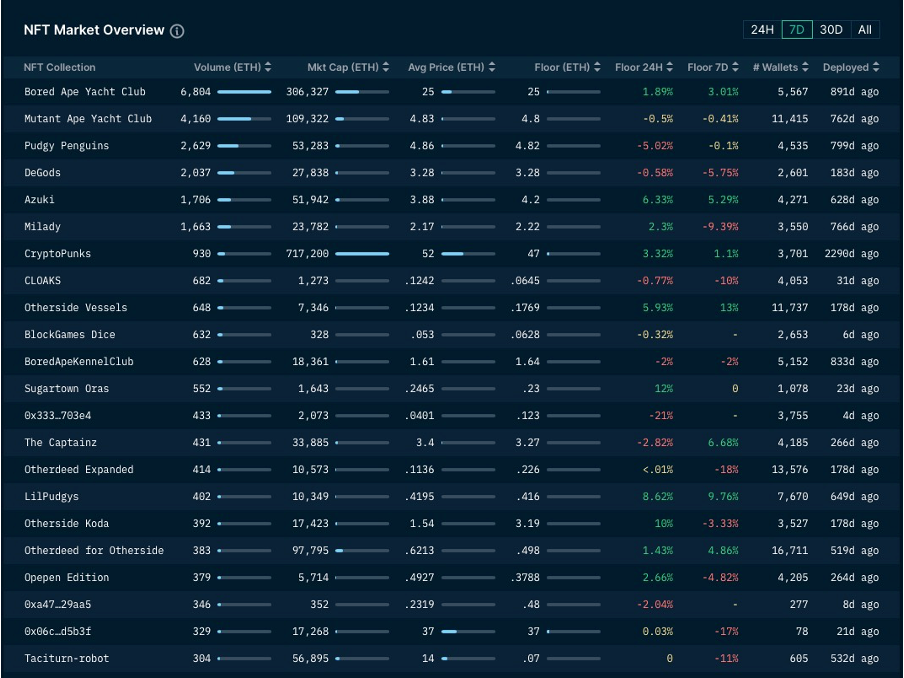Sort by Floor (ETH) using its arrows
This screenshot has height=678, width=904.
597,67
